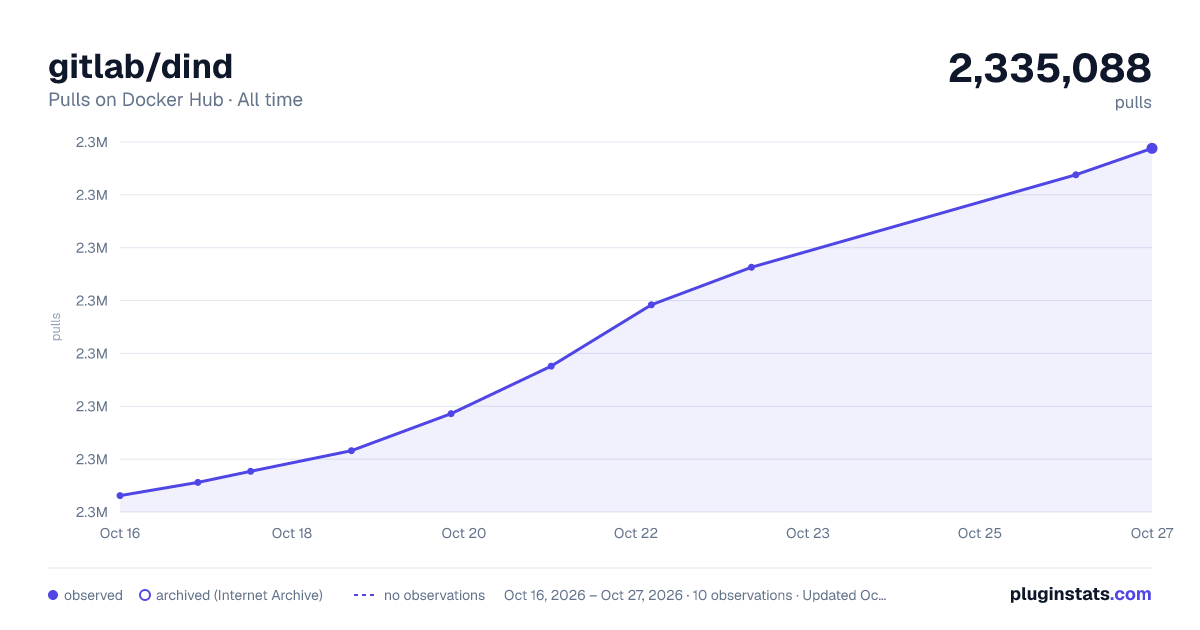Select the gitlab/dind chart title
1200x630 pixels.
(140, 66)
